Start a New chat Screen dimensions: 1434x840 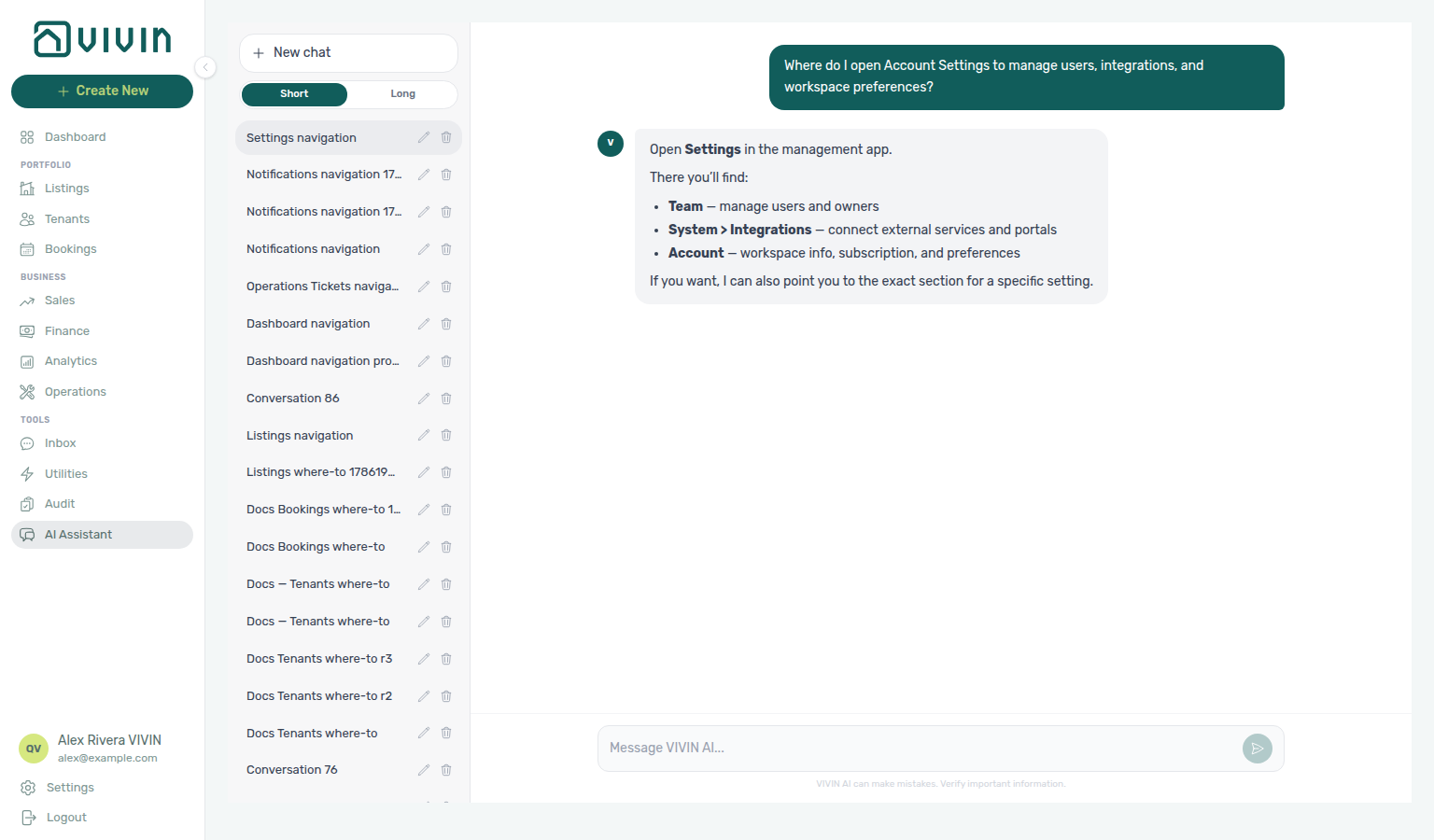[348, 53]
